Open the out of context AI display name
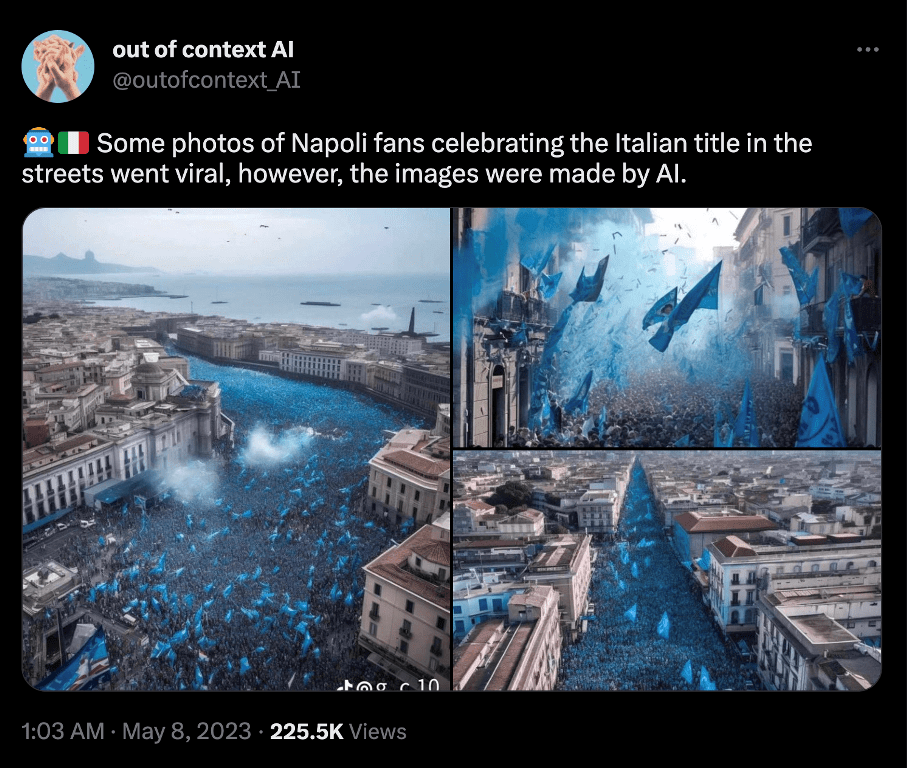This screenshot has height=768, width=907. [203, 50]
